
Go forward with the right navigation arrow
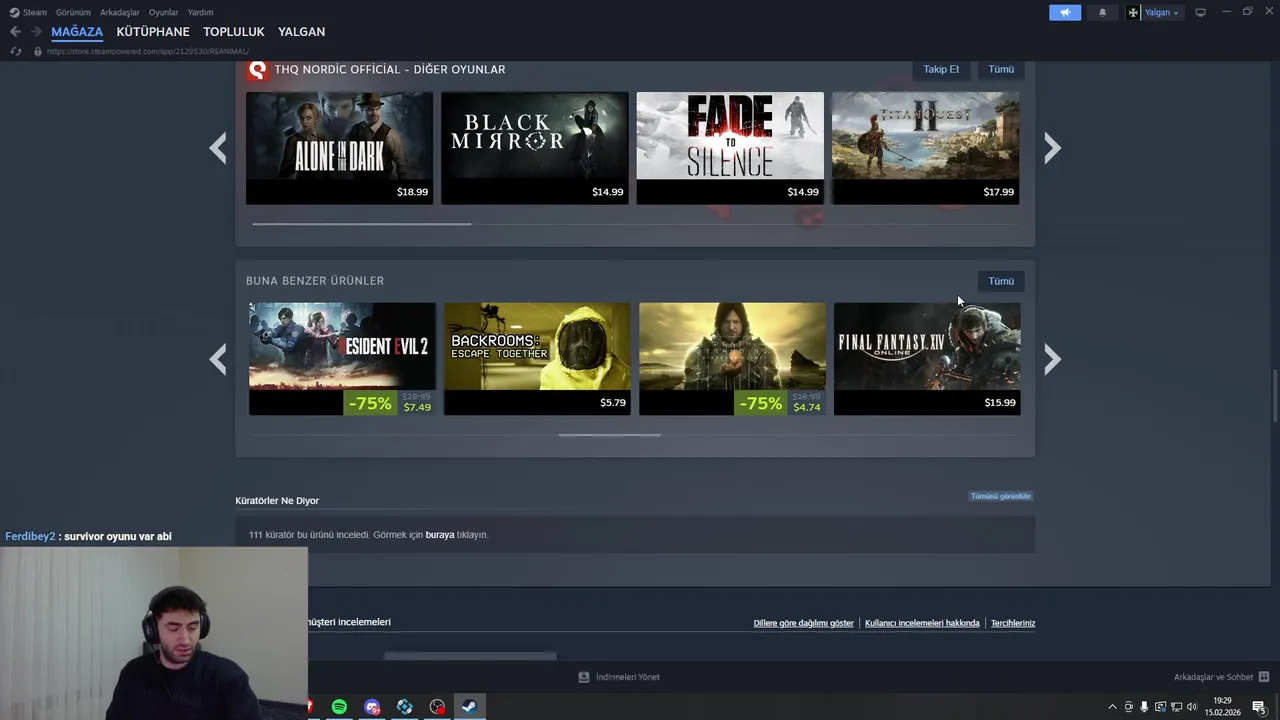36,32
